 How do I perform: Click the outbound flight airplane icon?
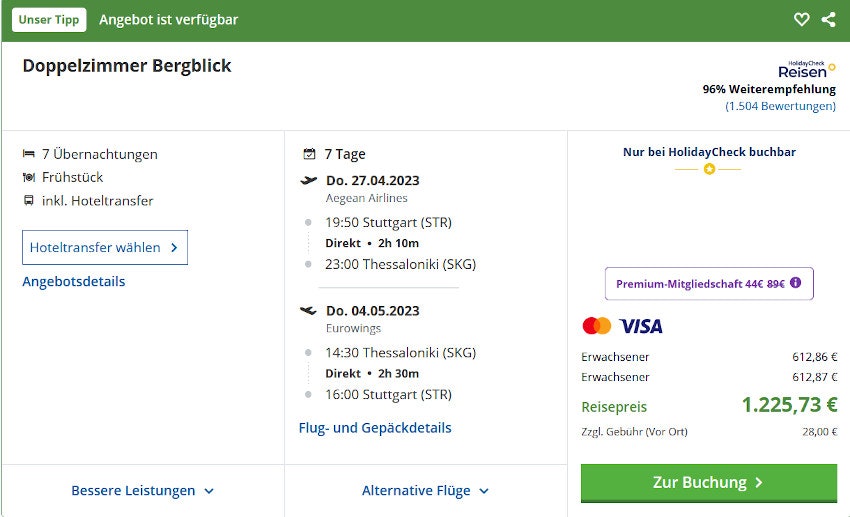pos(309,181)
